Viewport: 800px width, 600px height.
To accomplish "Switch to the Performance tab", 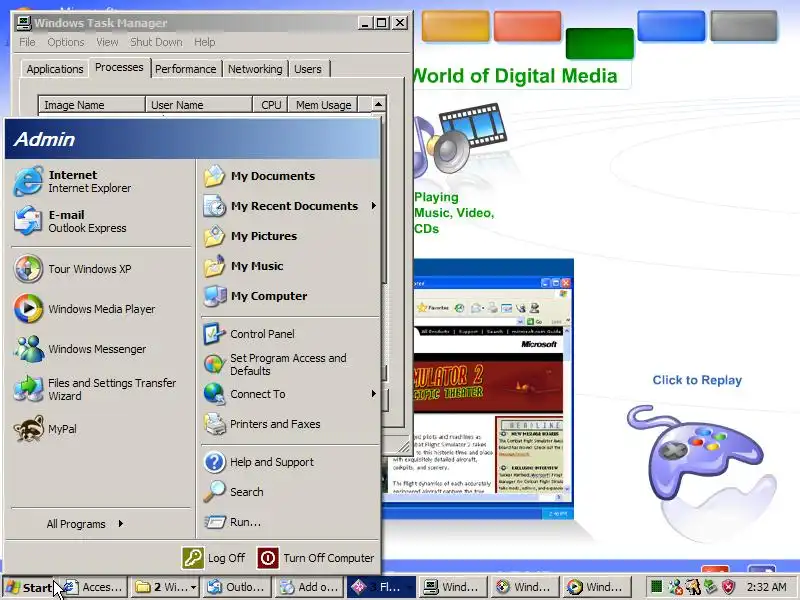I will coord(186,69).
